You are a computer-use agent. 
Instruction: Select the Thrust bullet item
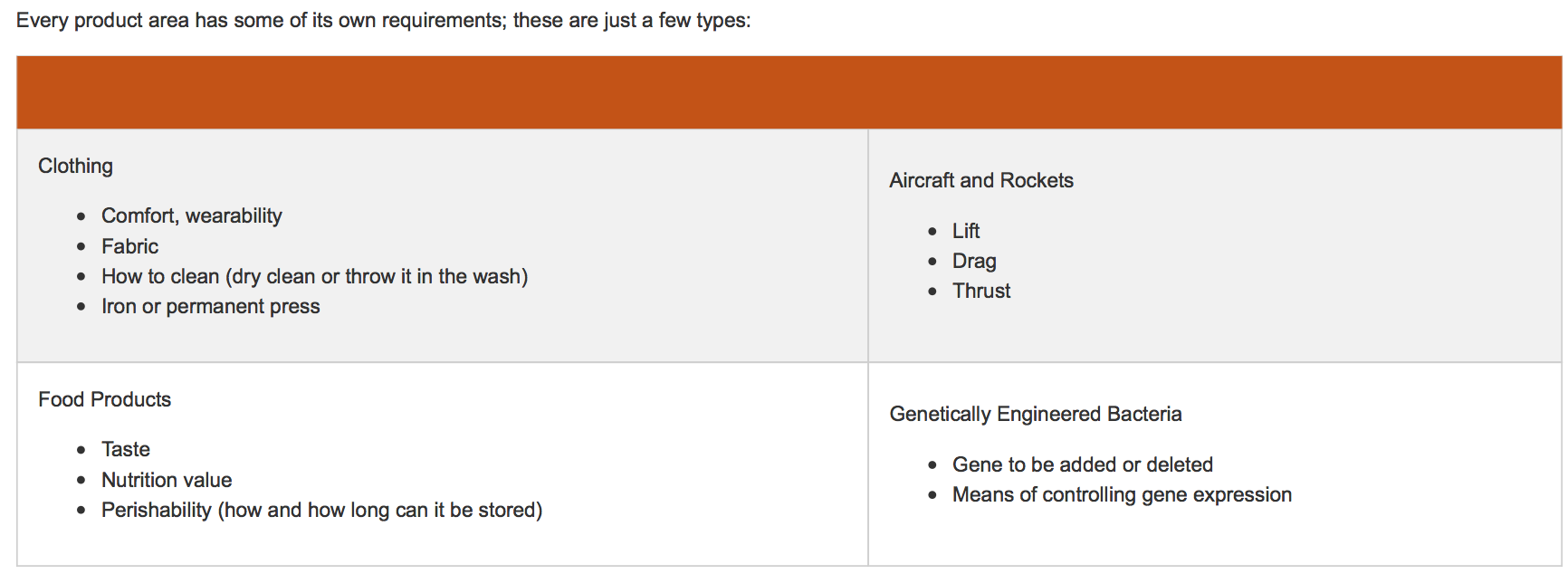(980, 291)
